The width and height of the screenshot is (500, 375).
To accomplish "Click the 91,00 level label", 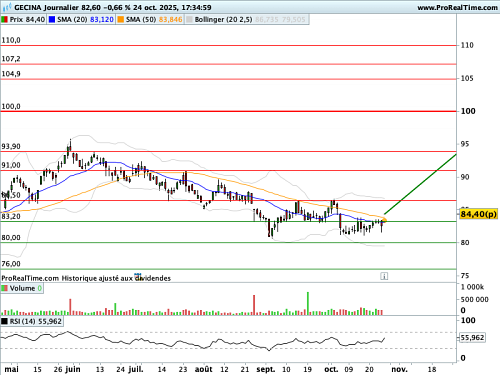I will (x=11, y=165).
